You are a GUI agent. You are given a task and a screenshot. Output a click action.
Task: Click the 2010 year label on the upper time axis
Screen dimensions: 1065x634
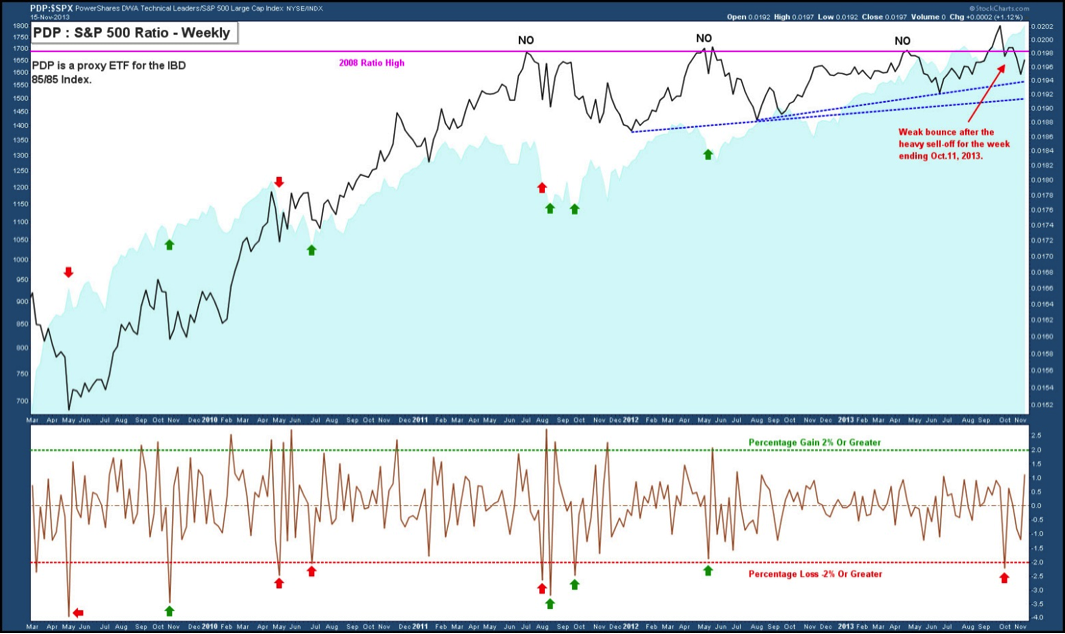(209, 420)
